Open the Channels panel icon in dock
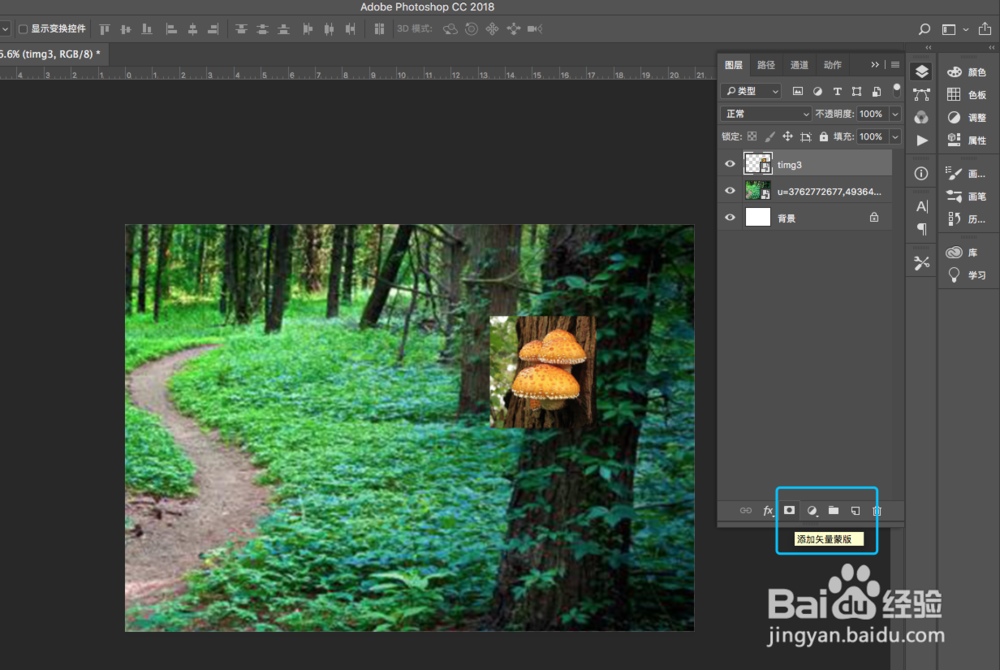The height and width of the screenshot is (670, 1000). coord(922,118)
